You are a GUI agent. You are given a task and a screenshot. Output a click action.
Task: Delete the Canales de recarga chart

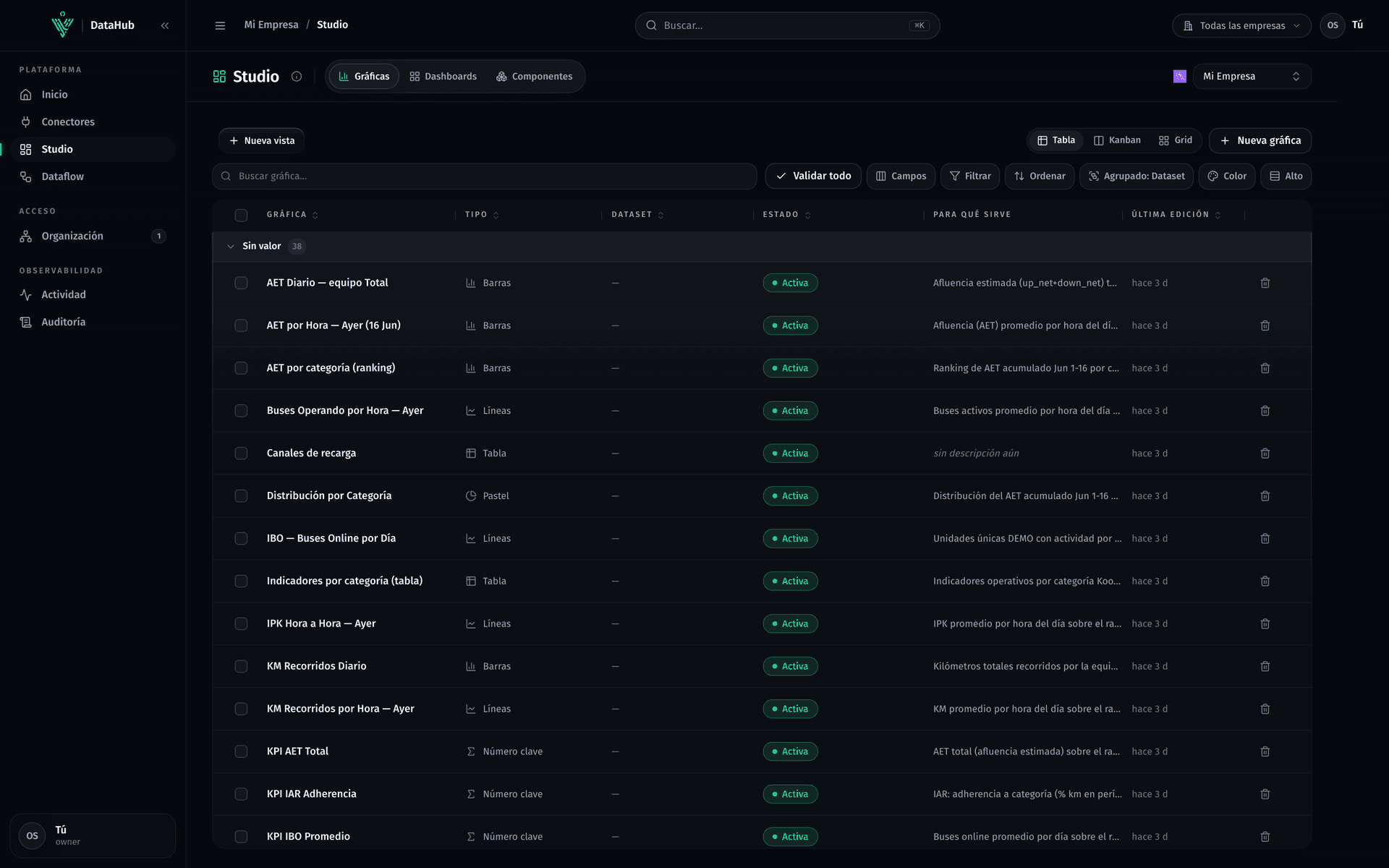[x=1265, y=454]
